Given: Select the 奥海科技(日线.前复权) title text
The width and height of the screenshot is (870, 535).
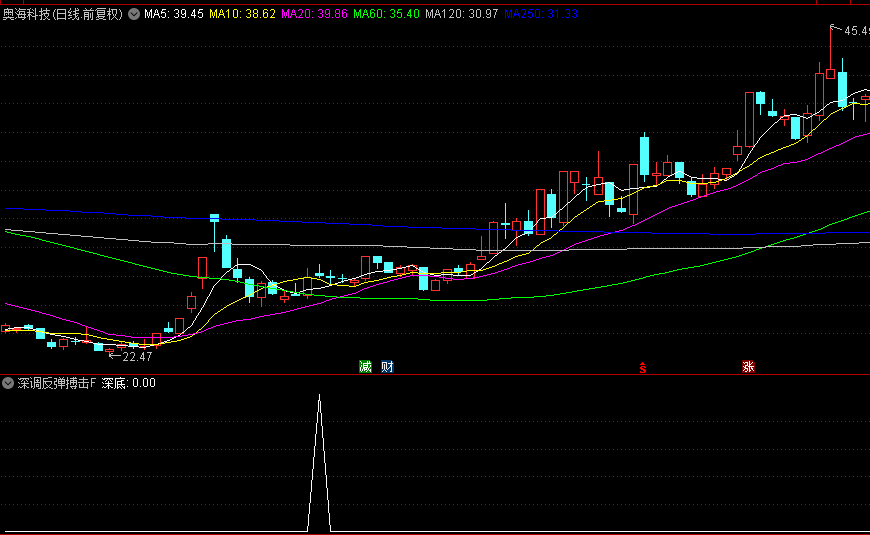Looking at the screenshot, I should tap(63, 14).
